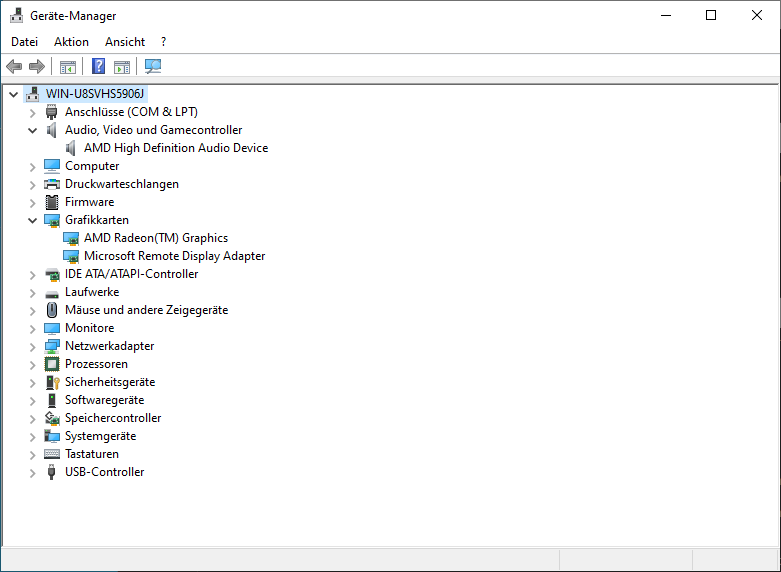Expand the Softwaregeräte category arrow
This screenshot has height=572, width=781.
[32, 401]
